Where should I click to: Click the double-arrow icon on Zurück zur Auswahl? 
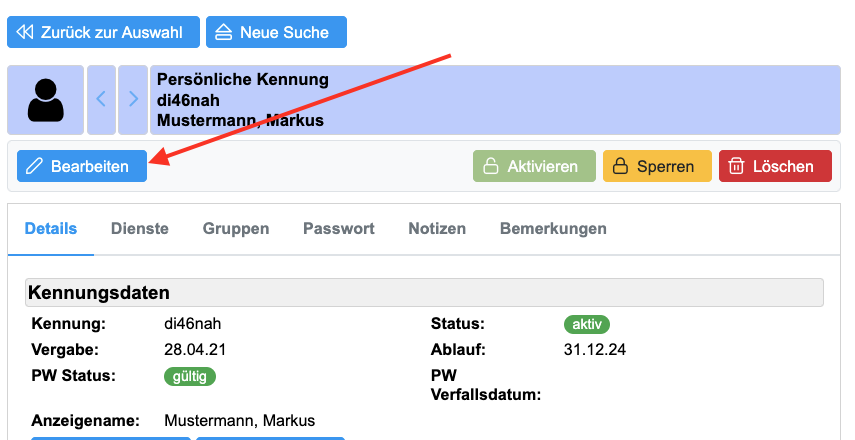pos(26,32)
